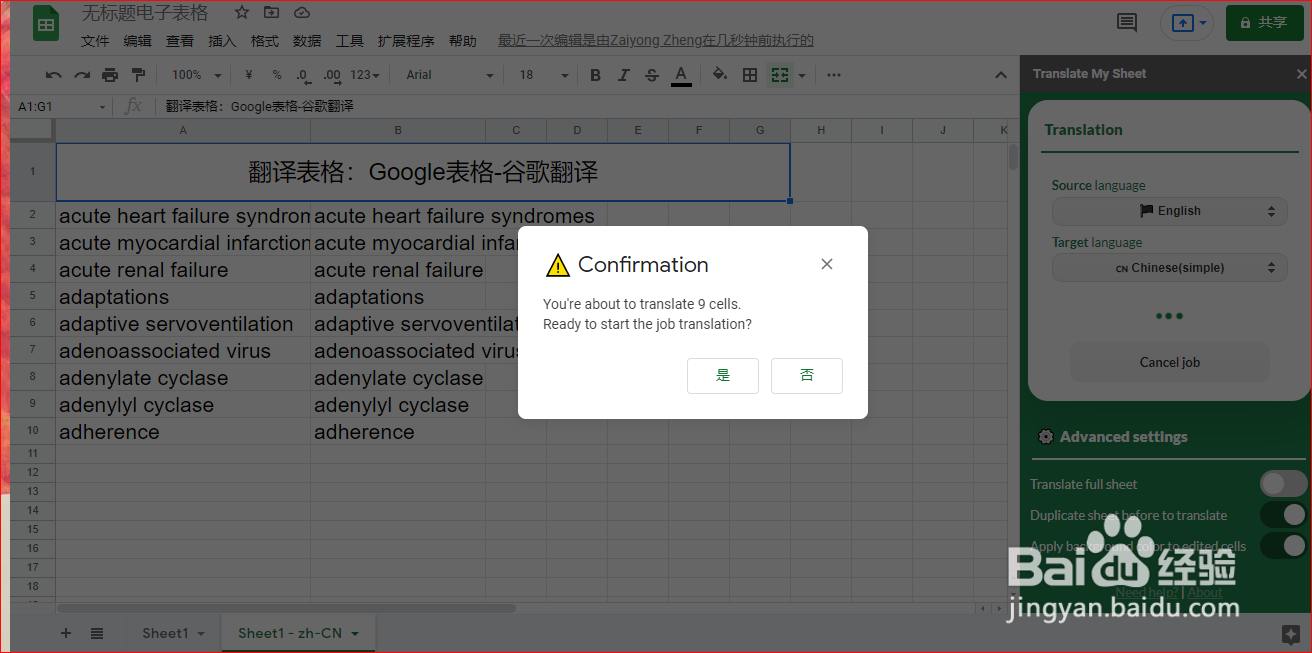Image resolution: width=1312 pixels, height=653 pixels.
Task: Select cell 'adherence' in column B
Action: (x=398, y=432)
